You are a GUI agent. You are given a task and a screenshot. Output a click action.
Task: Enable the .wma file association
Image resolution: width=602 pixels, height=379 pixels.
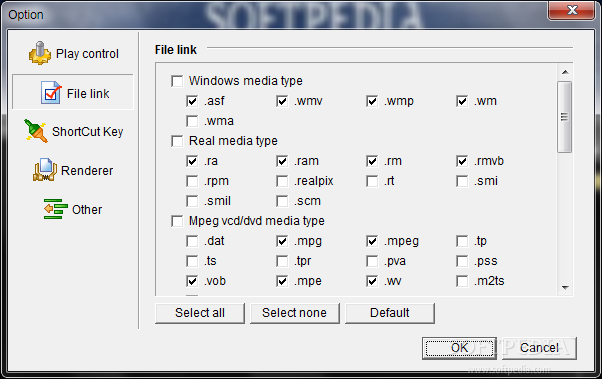(192, 121)
